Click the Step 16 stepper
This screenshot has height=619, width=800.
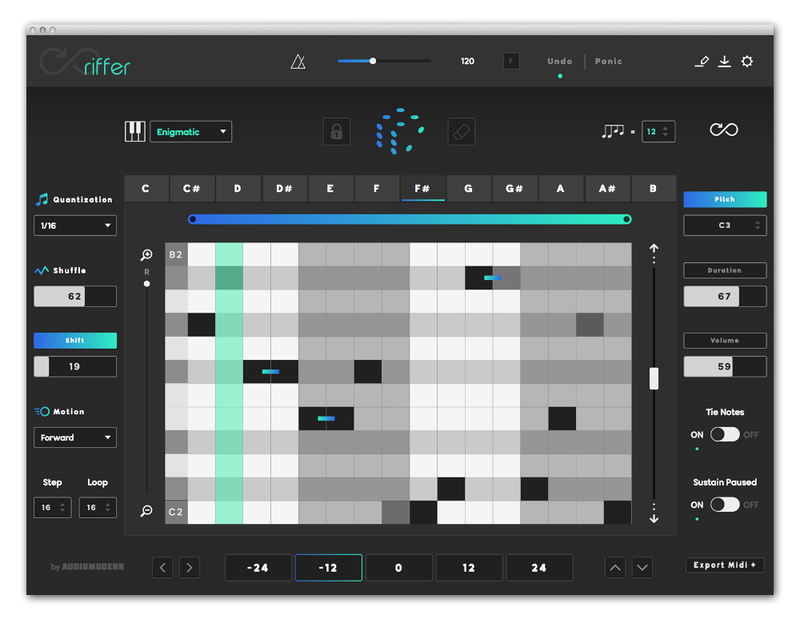tap(53, 507)
